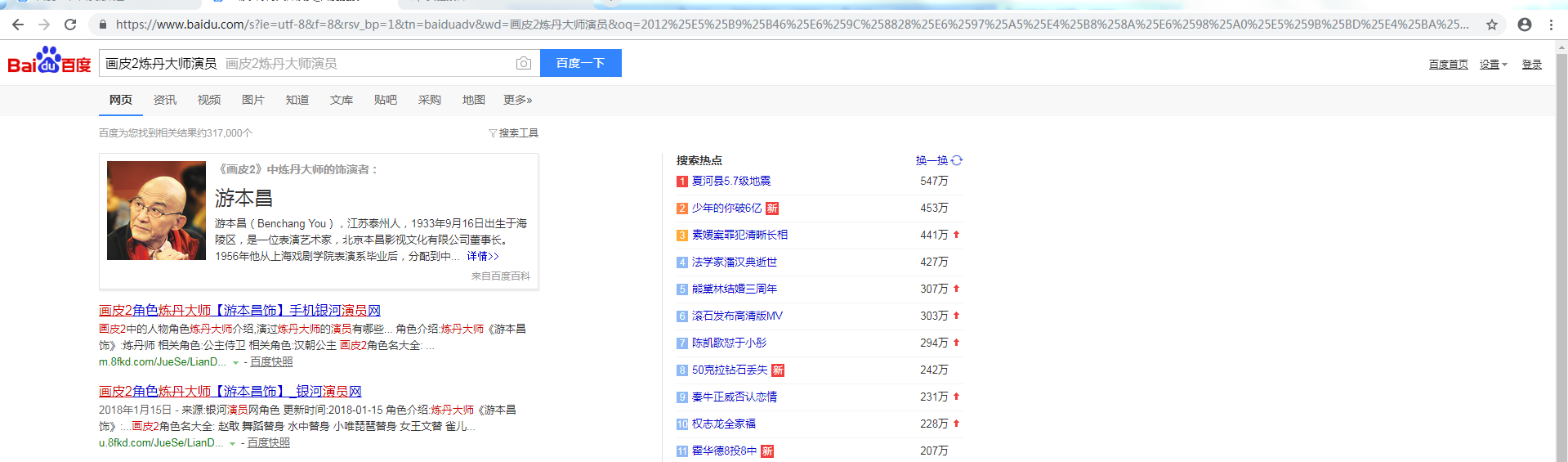The width and height of the screenshot is (1568, 462).
Task: Open hot search 50克拉钻石丢失
Action: pyautogui.click(x=730, y=370)
